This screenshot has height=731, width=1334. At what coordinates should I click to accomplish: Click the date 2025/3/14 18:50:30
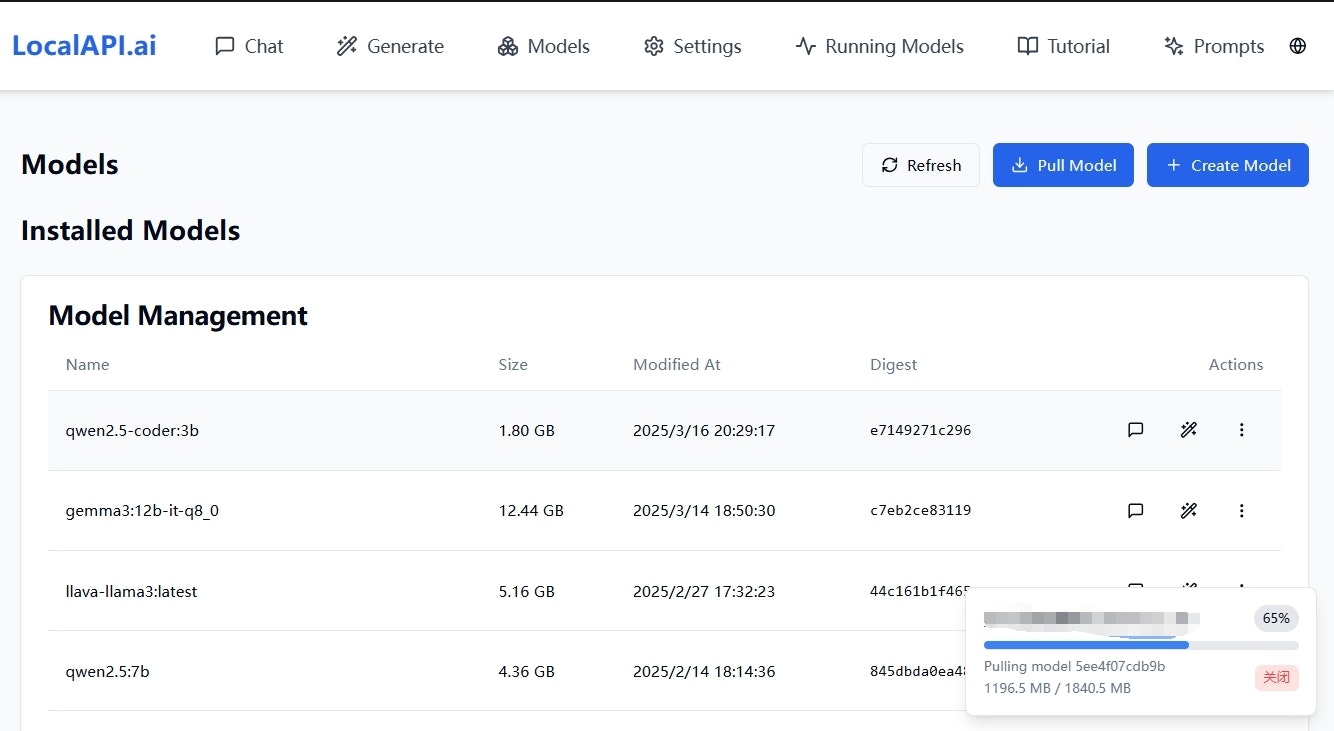pos(704,511)
